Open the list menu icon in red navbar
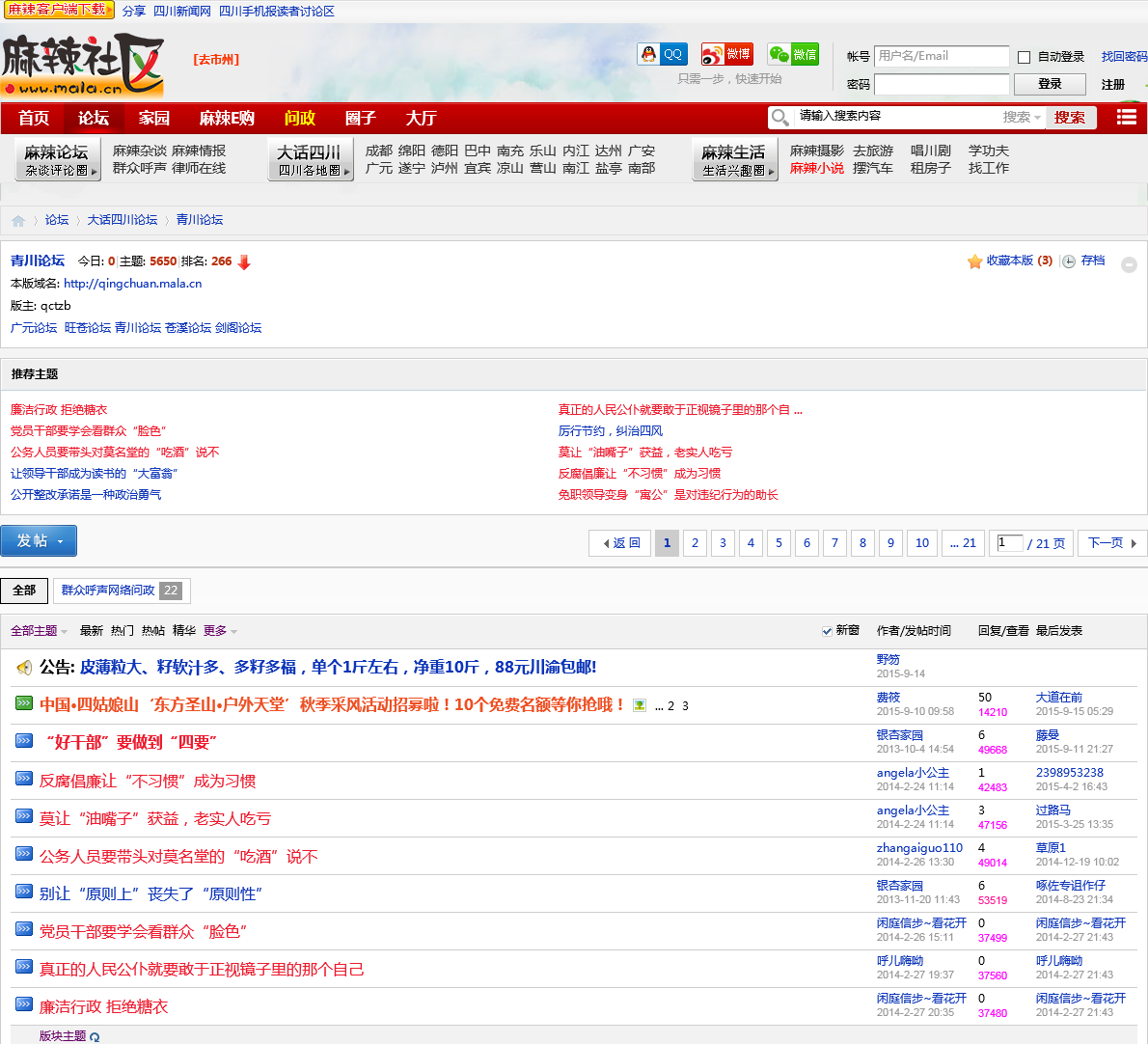This screenshot has height=1044, width=1148. pos(1126,117)
